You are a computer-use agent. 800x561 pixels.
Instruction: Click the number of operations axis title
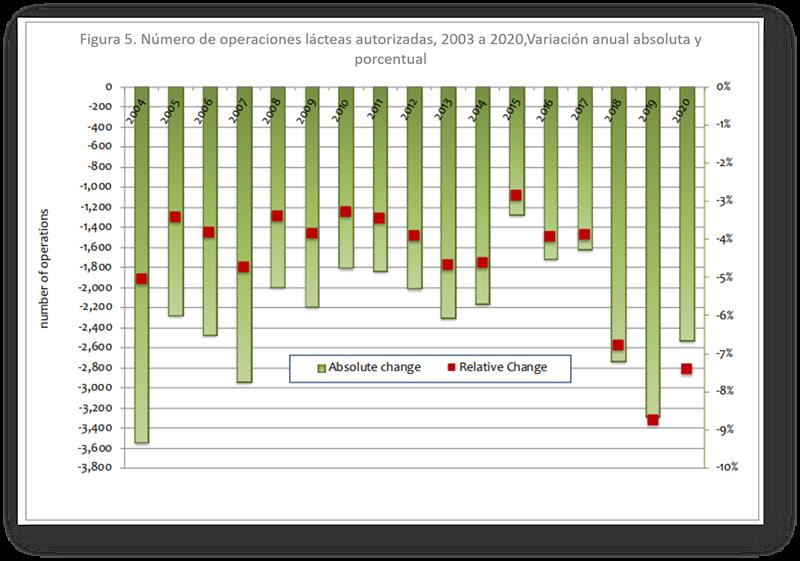(44, 270)
